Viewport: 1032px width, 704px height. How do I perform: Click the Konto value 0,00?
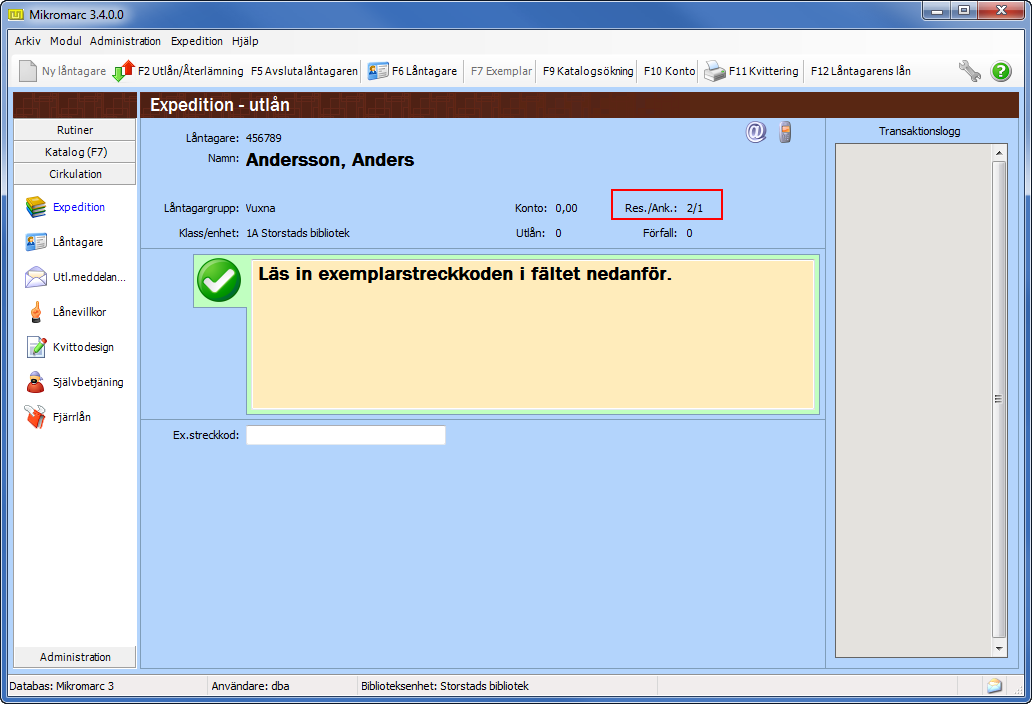pyautogui.click(x=566, y=208)
